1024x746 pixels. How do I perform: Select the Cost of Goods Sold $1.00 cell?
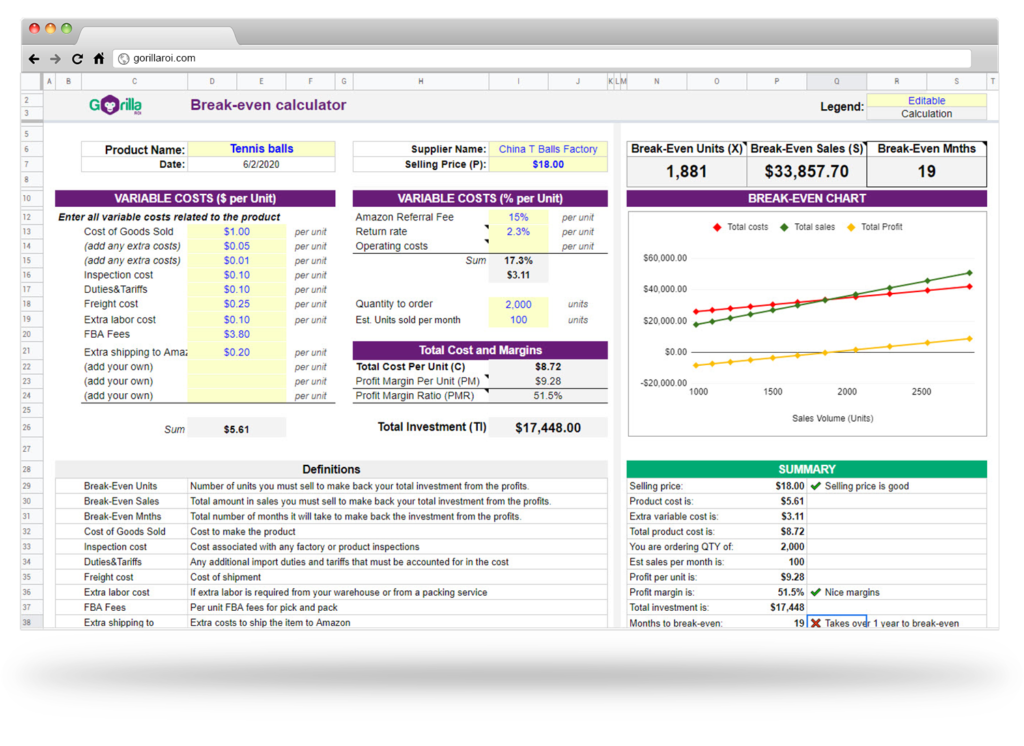(236, 232)
